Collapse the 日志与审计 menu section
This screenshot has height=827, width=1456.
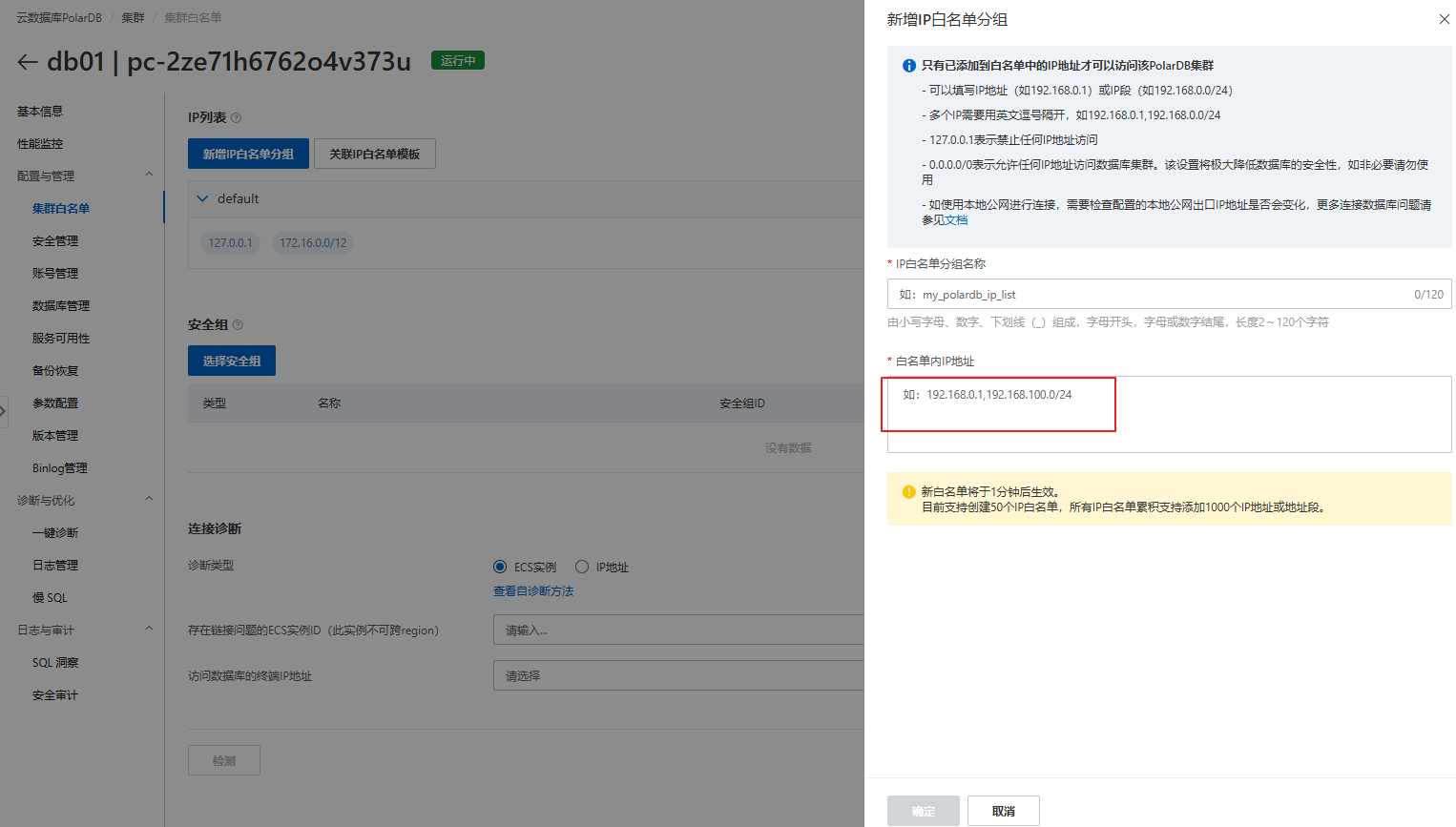(149, 629)
